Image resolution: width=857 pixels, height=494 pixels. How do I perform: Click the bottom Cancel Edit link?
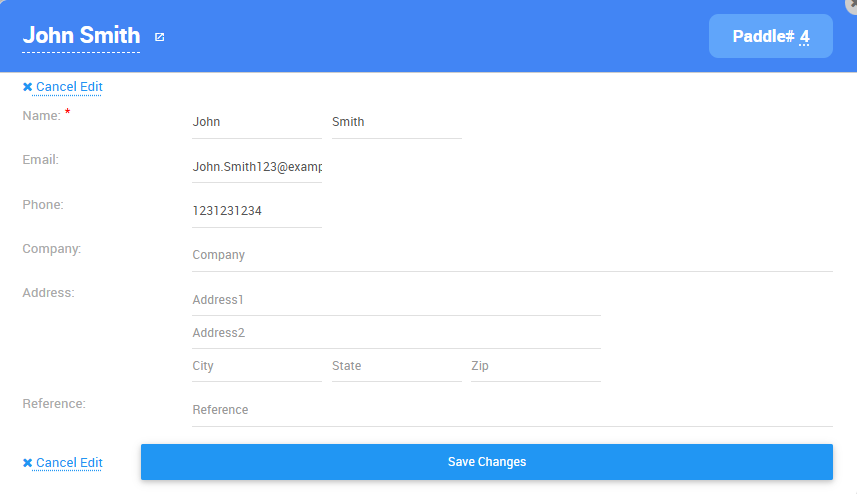[68, 463]
